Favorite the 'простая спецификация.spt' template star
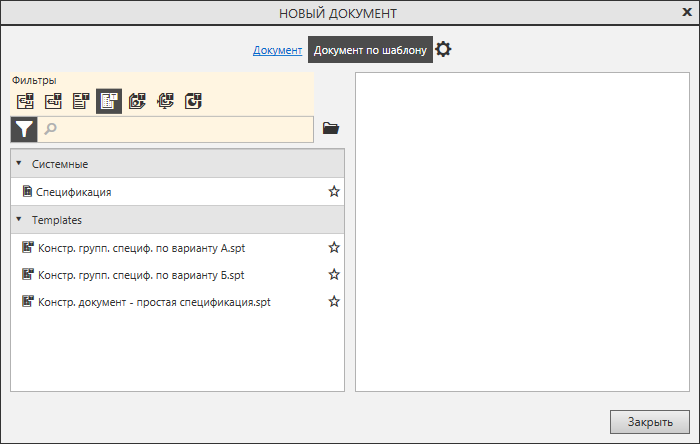Viewport: 700px width, 444px height. (x=334, y=301)
